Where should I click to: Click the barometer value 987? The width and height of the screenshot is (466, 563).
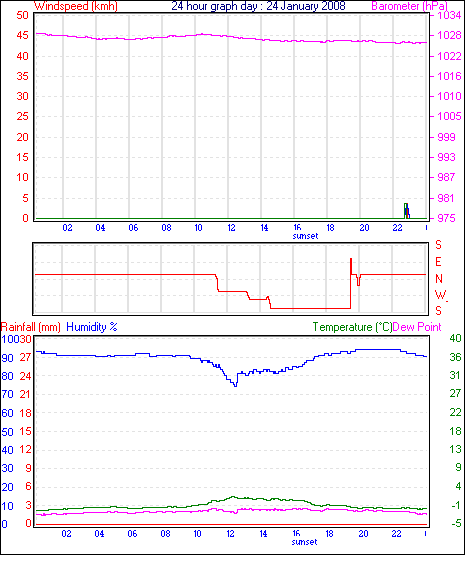click(446, 177)
